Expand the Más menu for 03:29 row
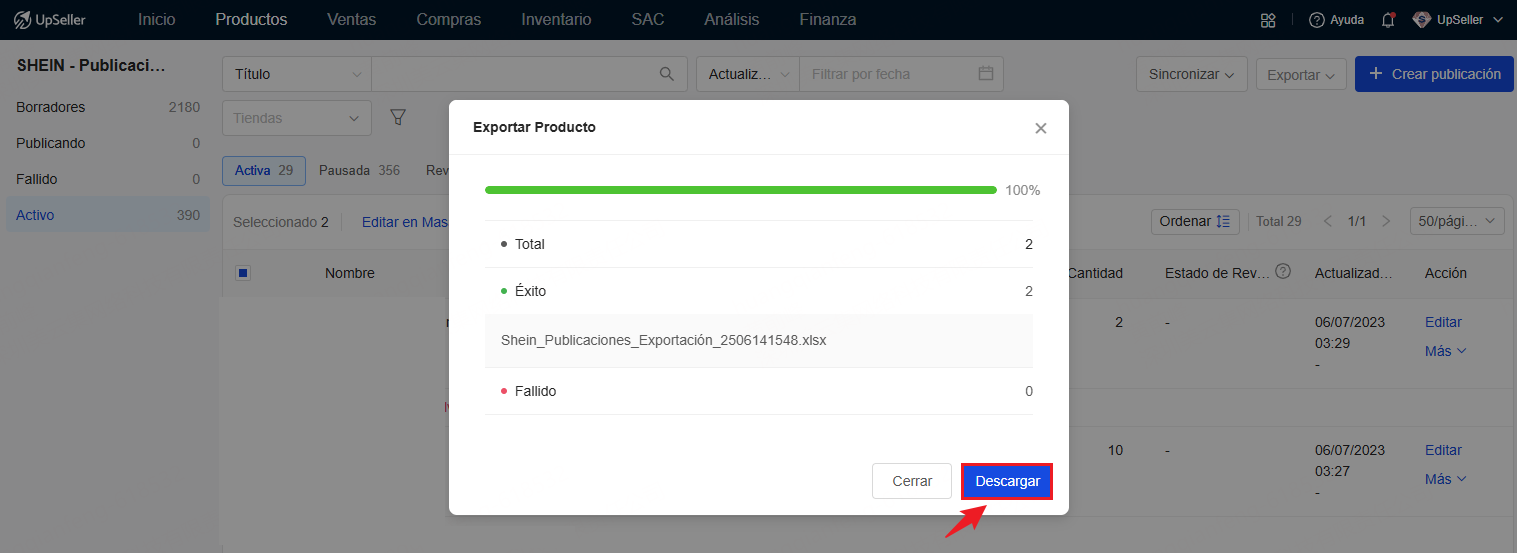The height and width of the screenshot is (553, 1517). [x=1446, y=351]
